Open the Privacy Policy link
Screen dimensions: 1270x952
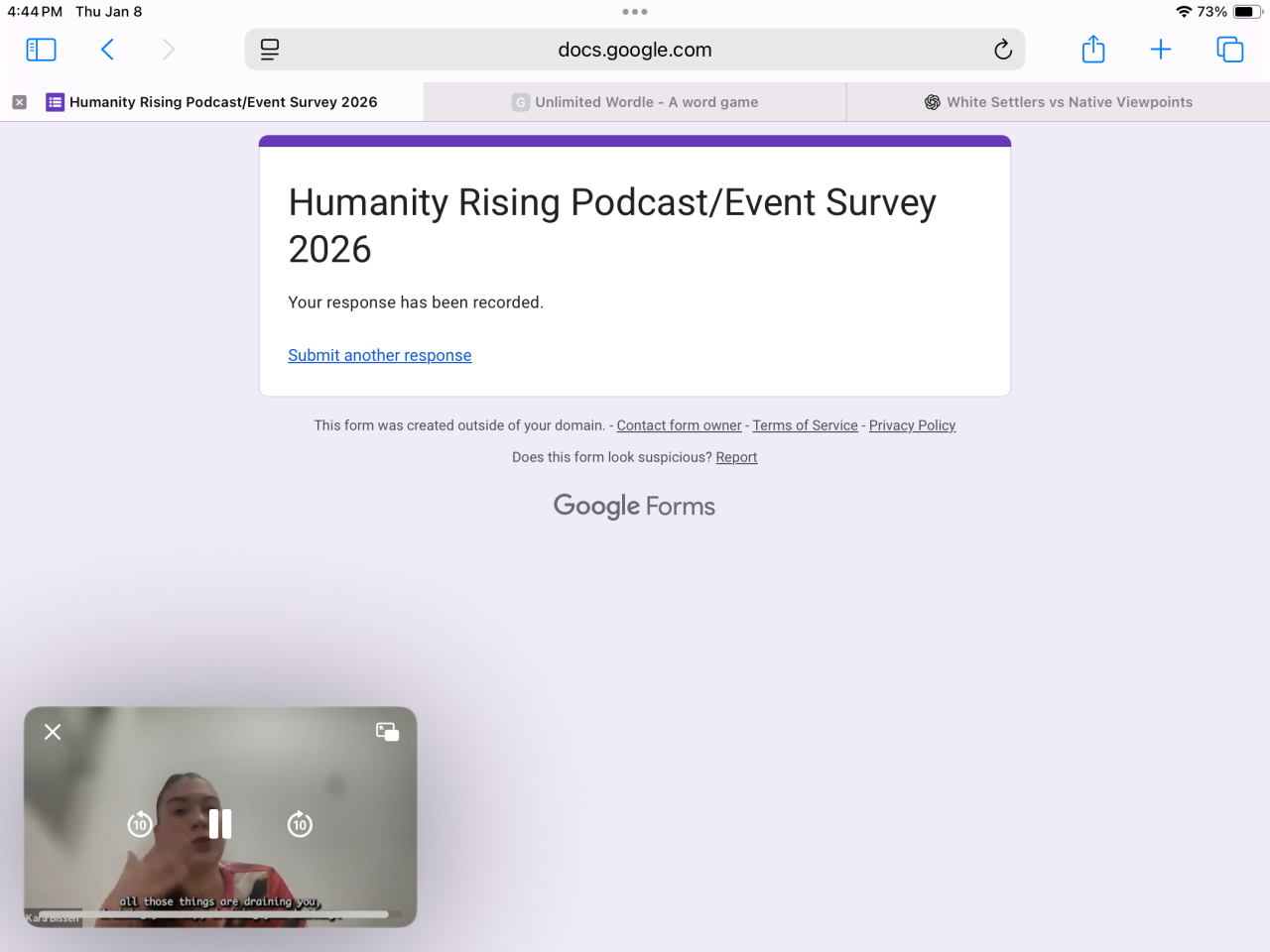click(x=912, y=425)
